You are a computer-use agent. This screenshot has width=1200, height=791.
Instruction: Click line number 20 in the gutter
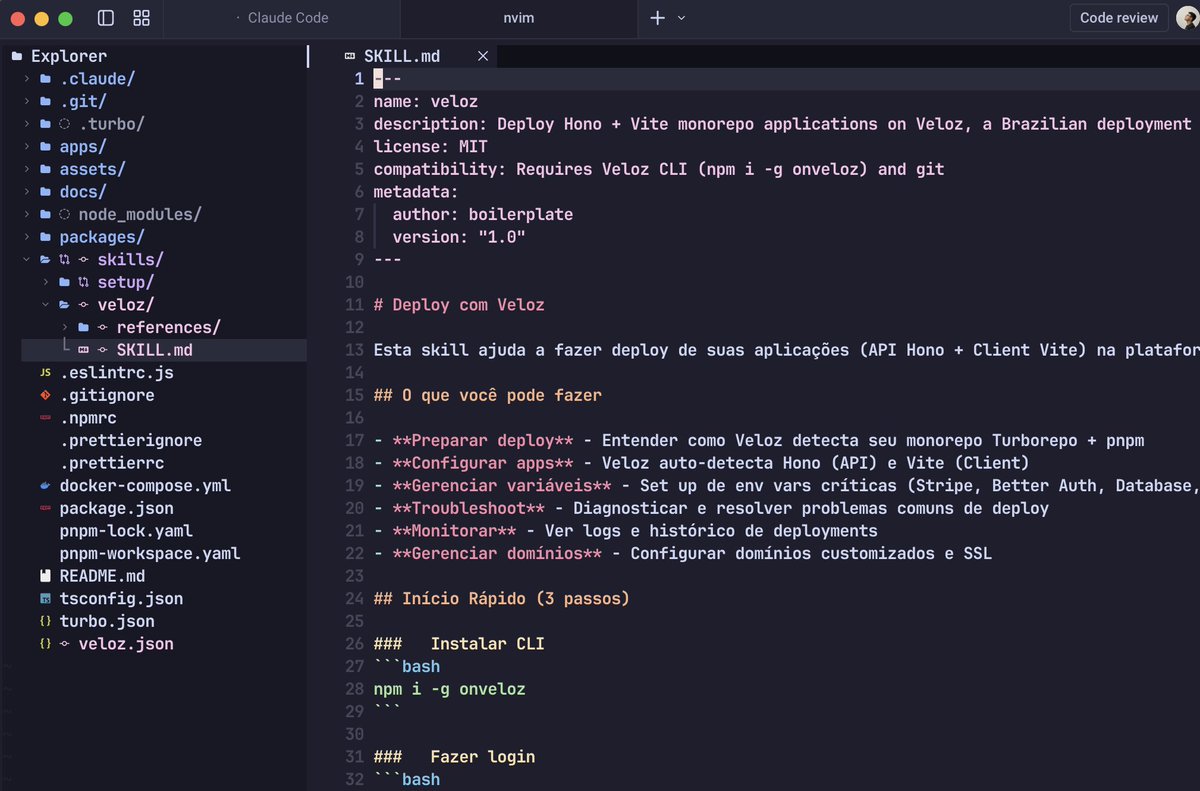click(354, 508)
